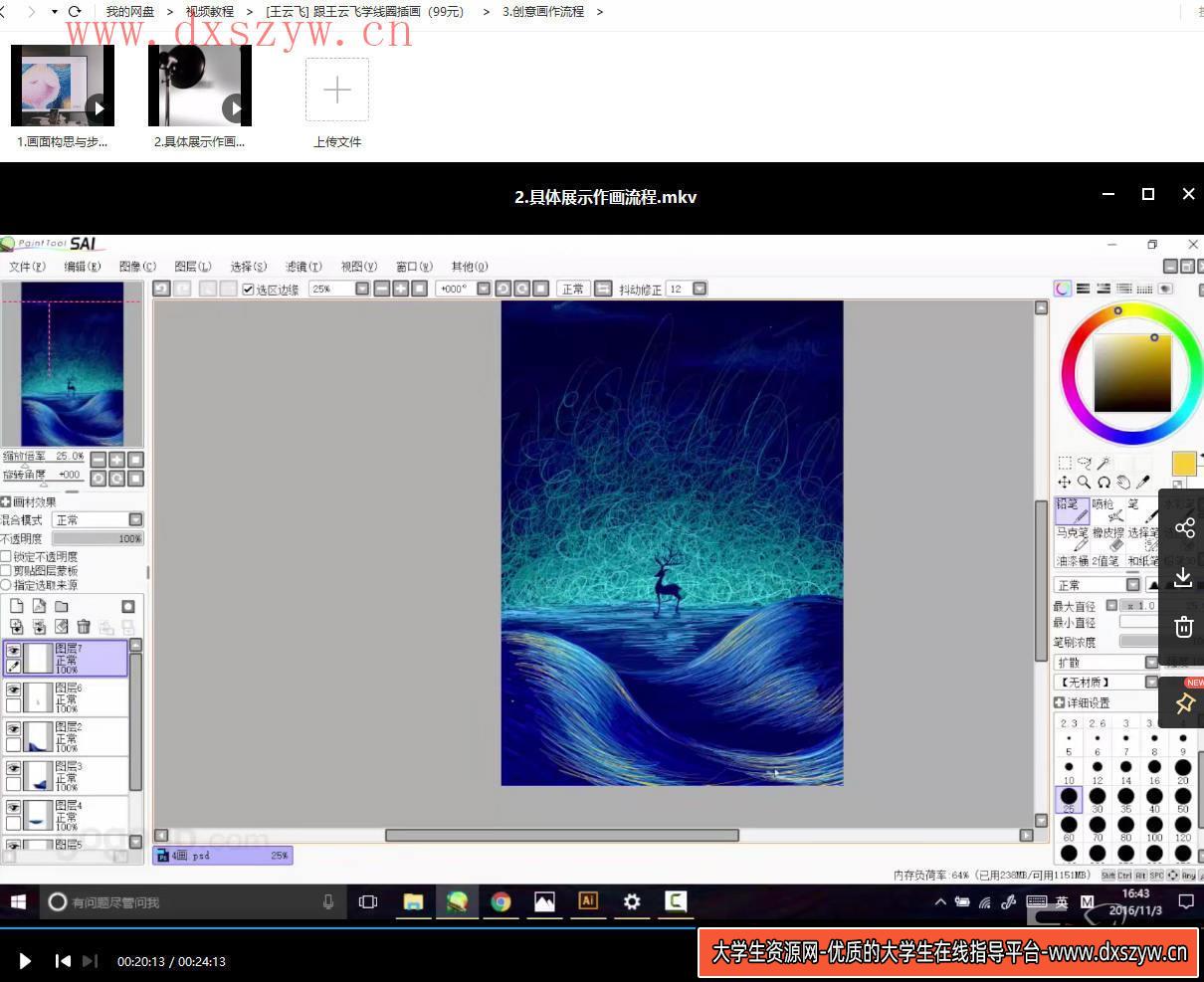1204x982 pixels.
Task: Hide layer 图层4 with eye icon
Action: click(x=14, y=808)
